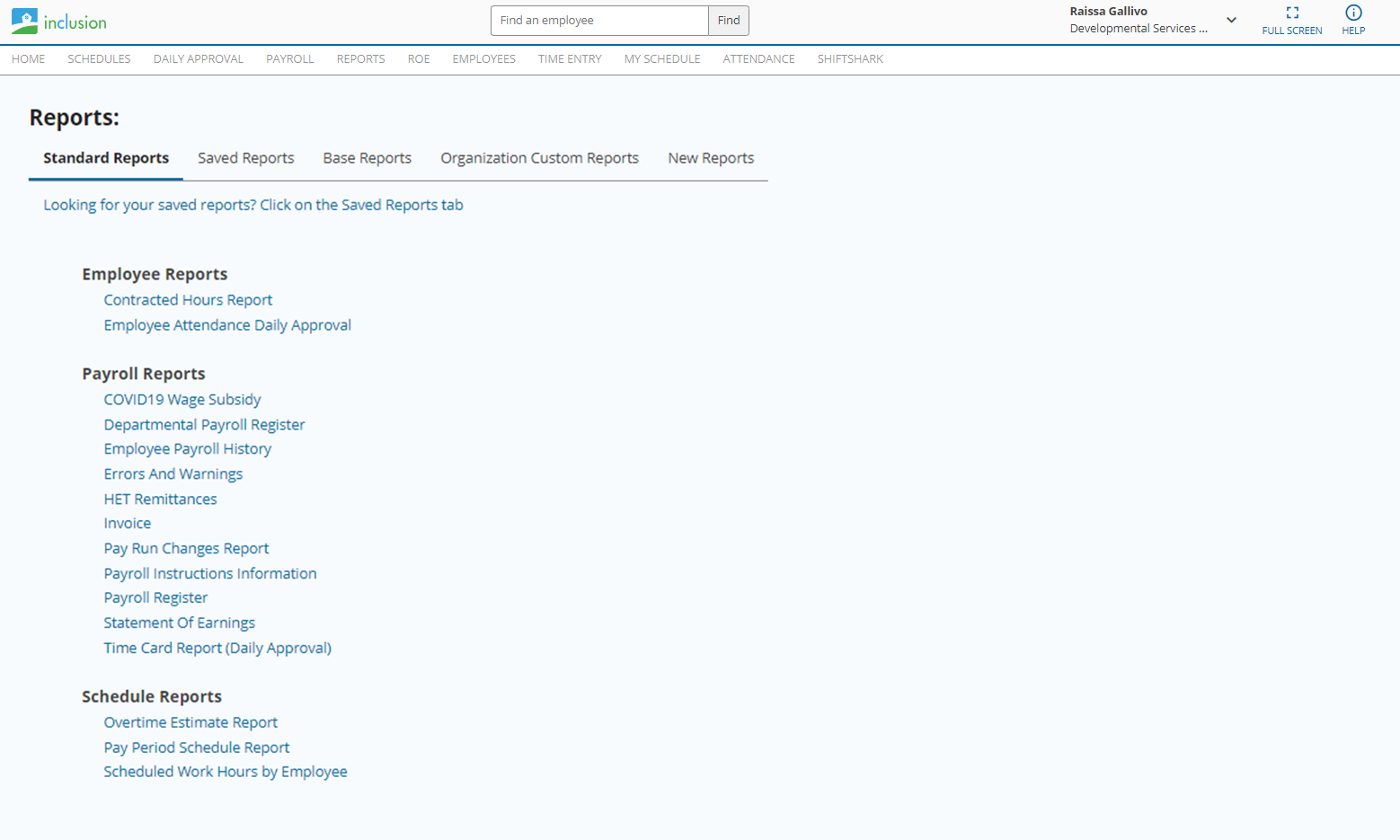
Task: Go to TIME ENTRY menu
Action: [570, 59]
